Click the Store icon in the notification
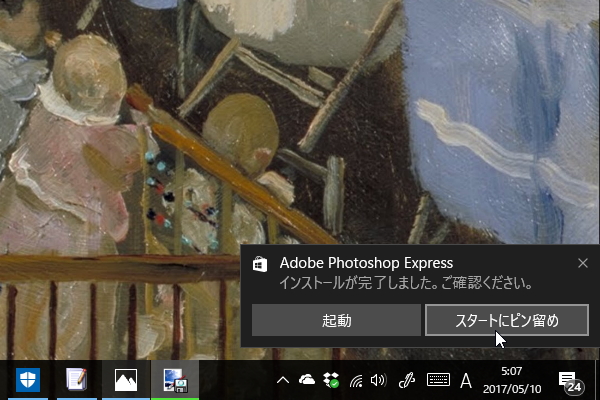600x400 pixels. coord(260,264)
